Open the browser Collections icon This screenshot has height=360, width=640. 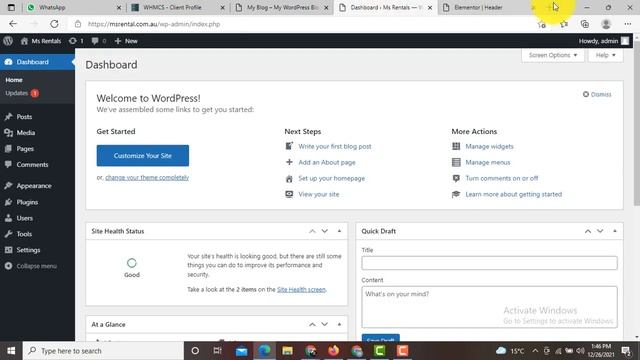coord(584,24)
